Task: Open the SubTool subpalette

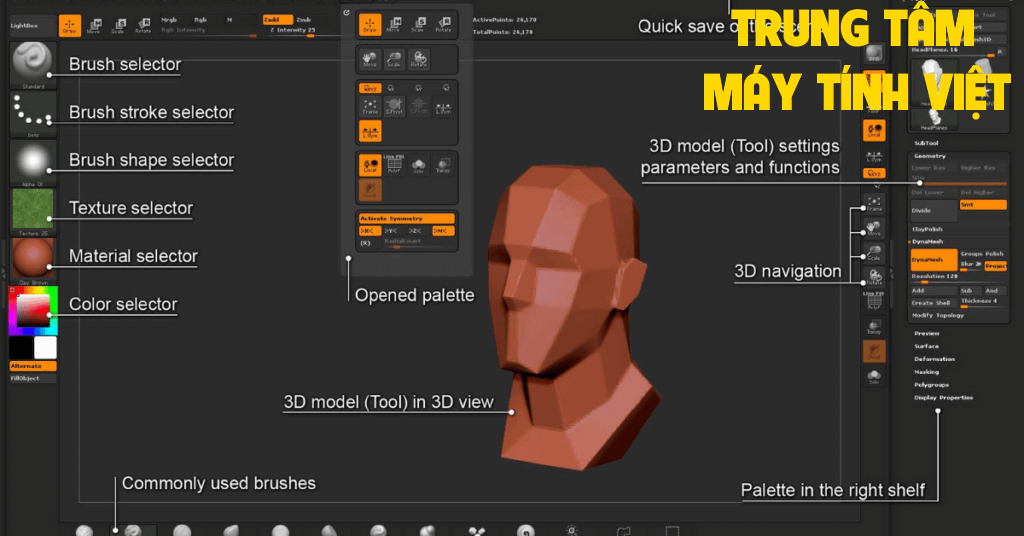Action: point(928,143)
